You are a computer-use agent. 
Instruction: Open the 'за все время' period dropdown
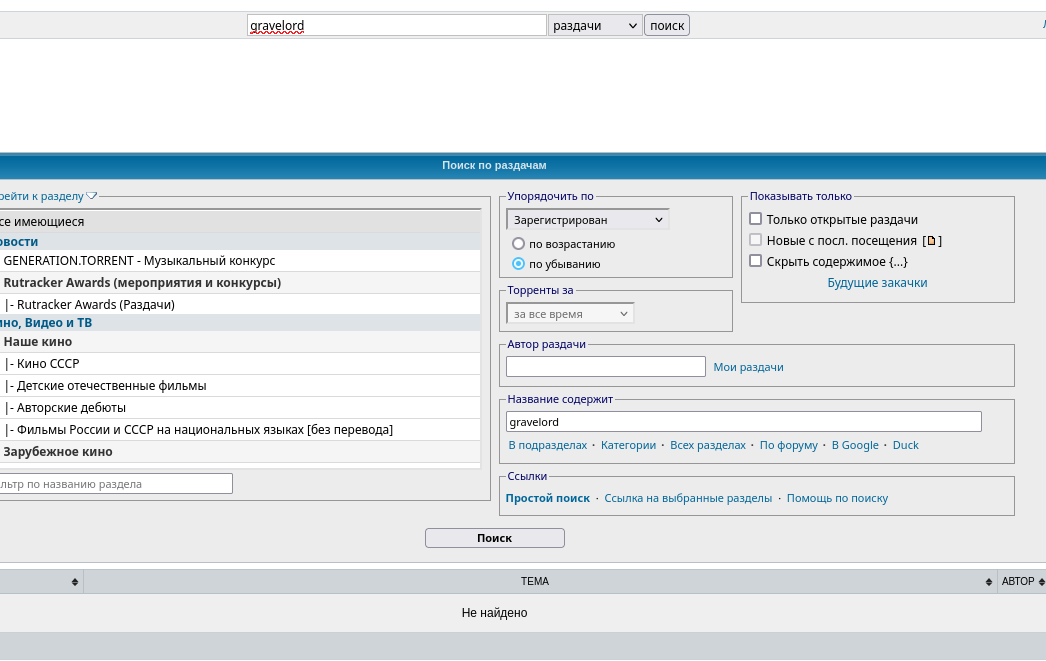(570, 313)
